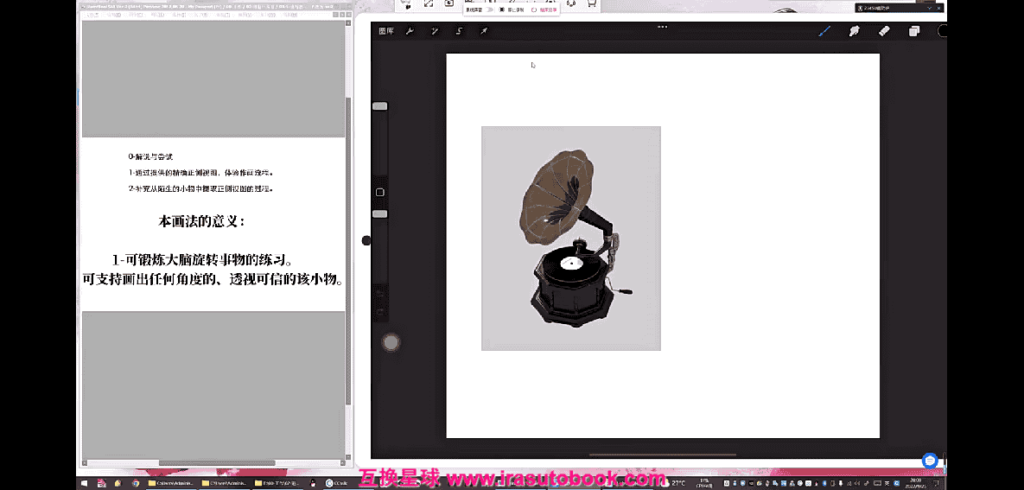The image size is (1024, 490).
Task: Open the CCtalk taskbar item
Action: (338, 483)
